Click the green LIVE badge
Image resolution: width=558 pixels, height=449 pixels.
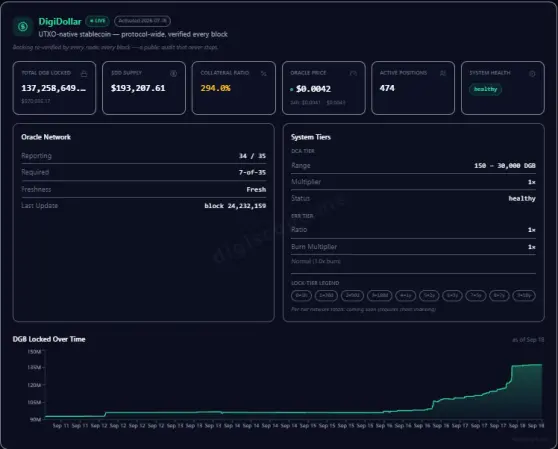[x=97, y=21]
